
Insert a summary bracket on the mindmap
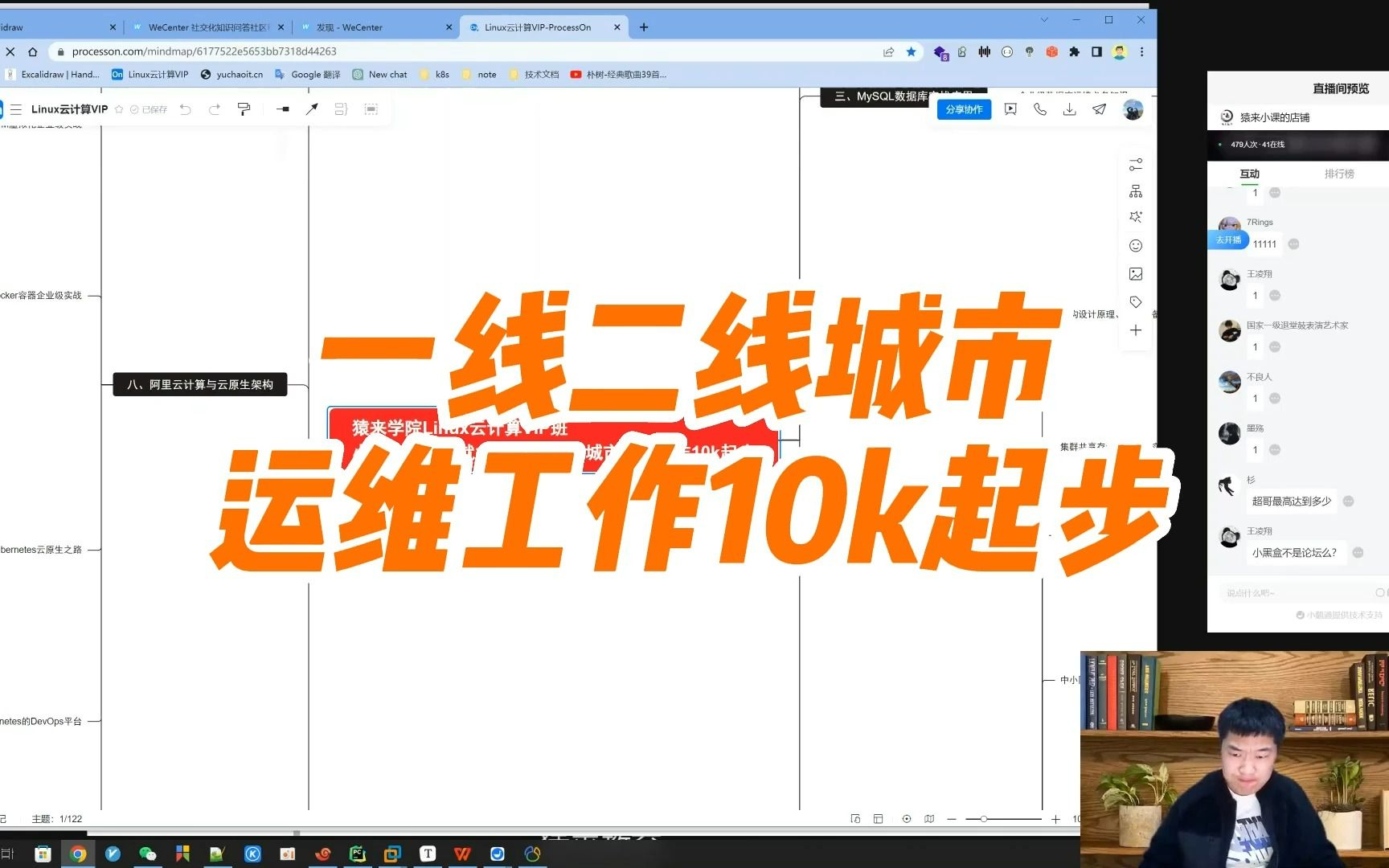click(341, 108)
